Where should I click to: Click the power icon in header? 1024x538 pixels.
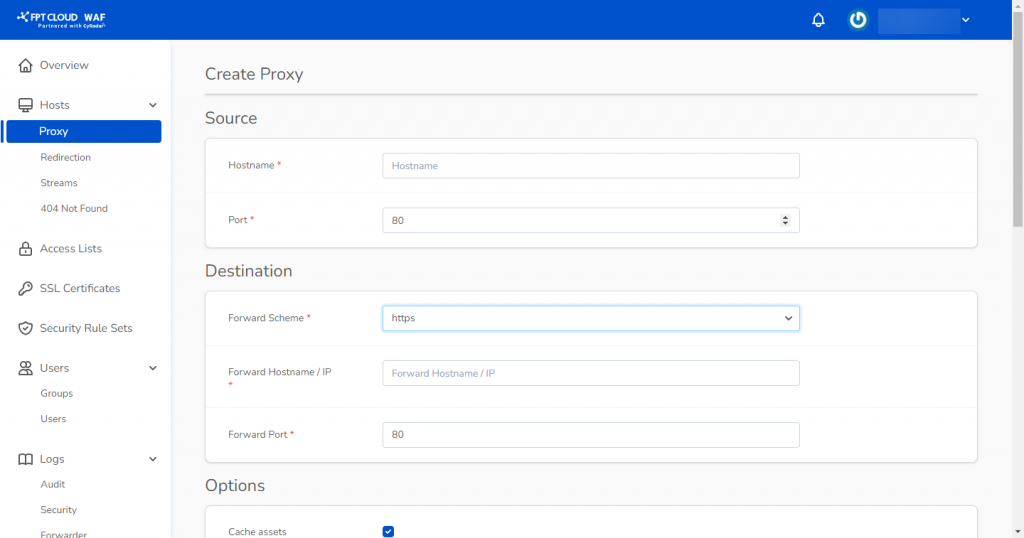pyautogui.click(x=857, y=20)
